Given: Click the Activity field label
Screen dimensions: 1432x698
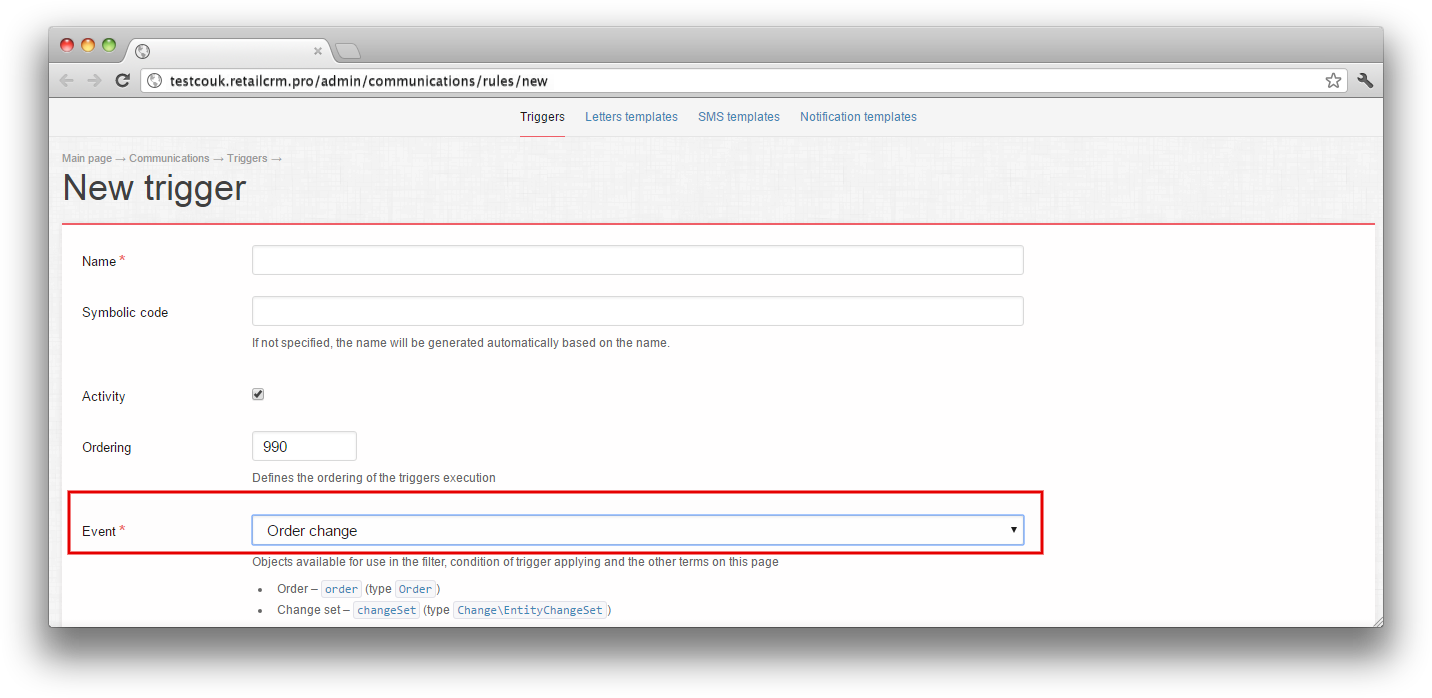Looking at the screenshot, I should coord(104,397).
